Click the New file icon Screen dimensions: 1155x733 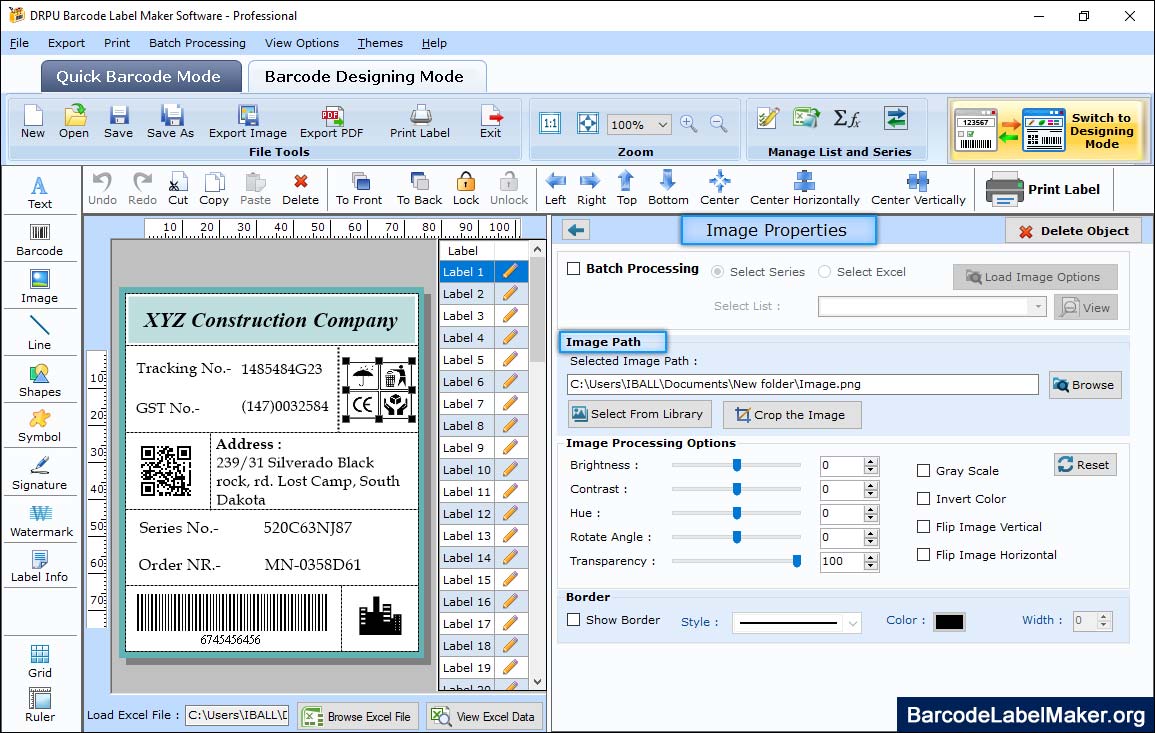click(32, 122)
